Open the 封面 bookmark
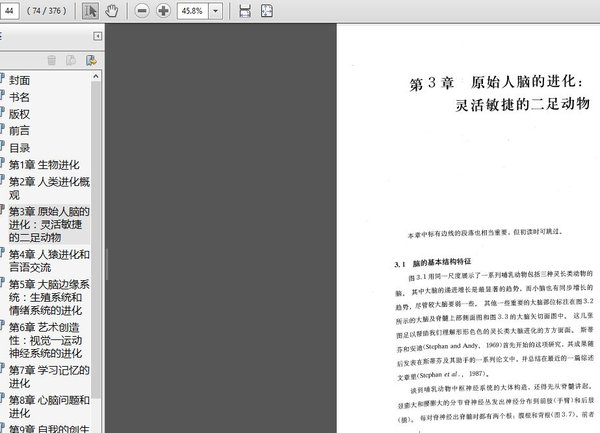The image size is (600, 433). (x=20, y=80)
